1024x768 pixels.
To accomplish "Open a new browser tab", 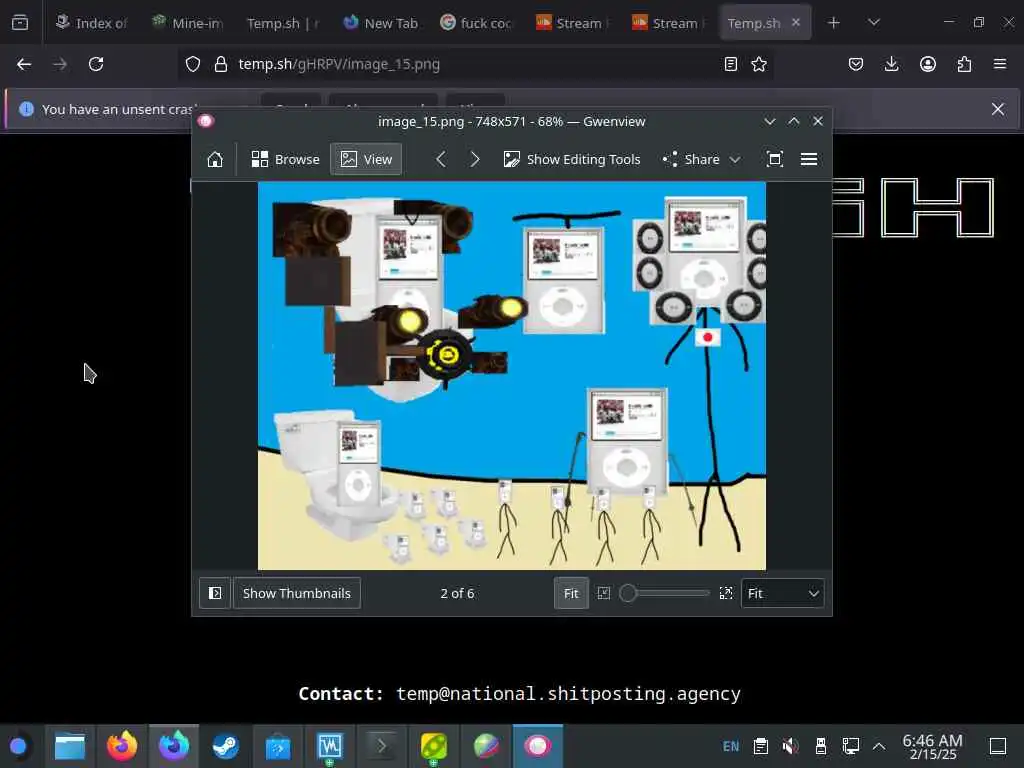I will [x=833, y=23].
